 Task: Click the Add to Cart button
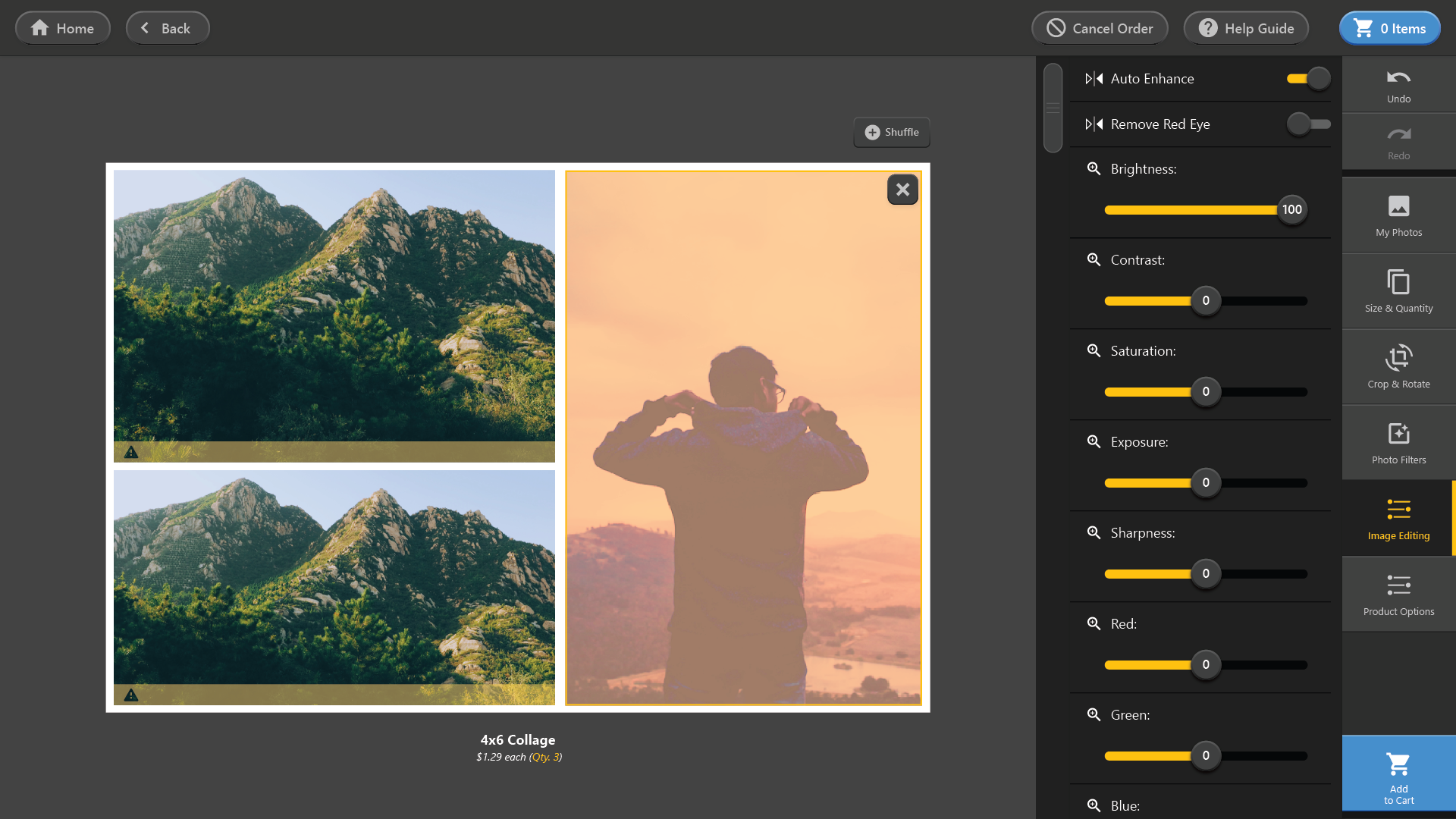pyautogui.click(x=1398, y=773)
